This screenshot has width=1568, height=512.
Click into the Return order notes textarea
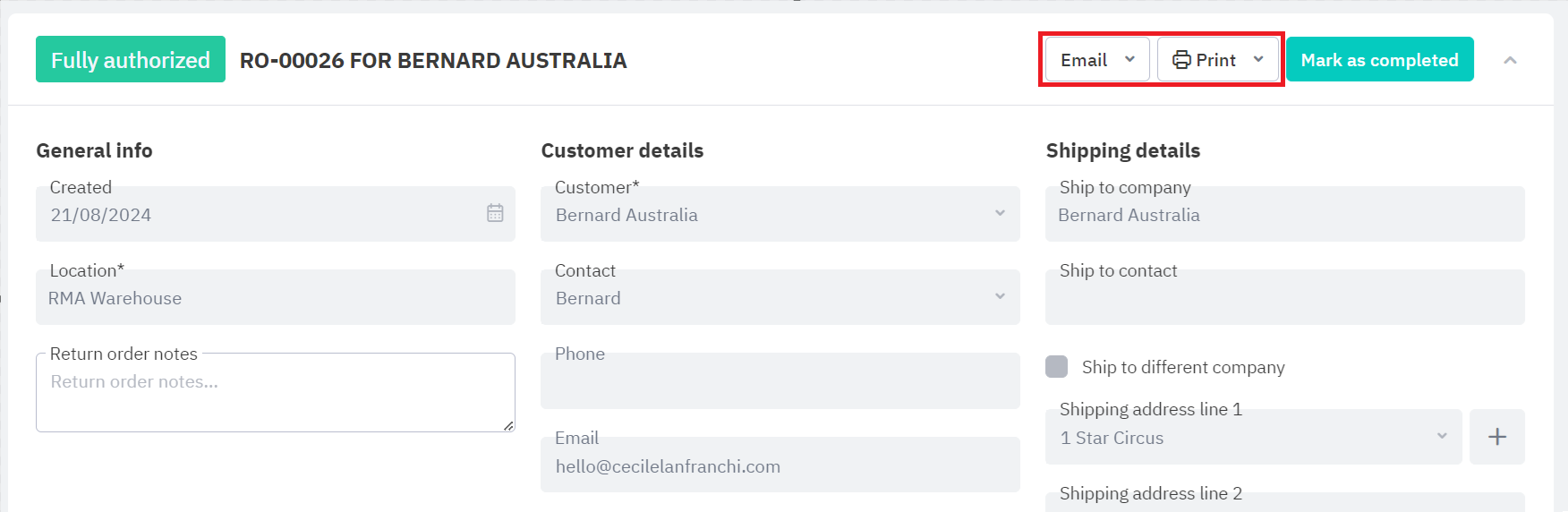coord(275,398)
